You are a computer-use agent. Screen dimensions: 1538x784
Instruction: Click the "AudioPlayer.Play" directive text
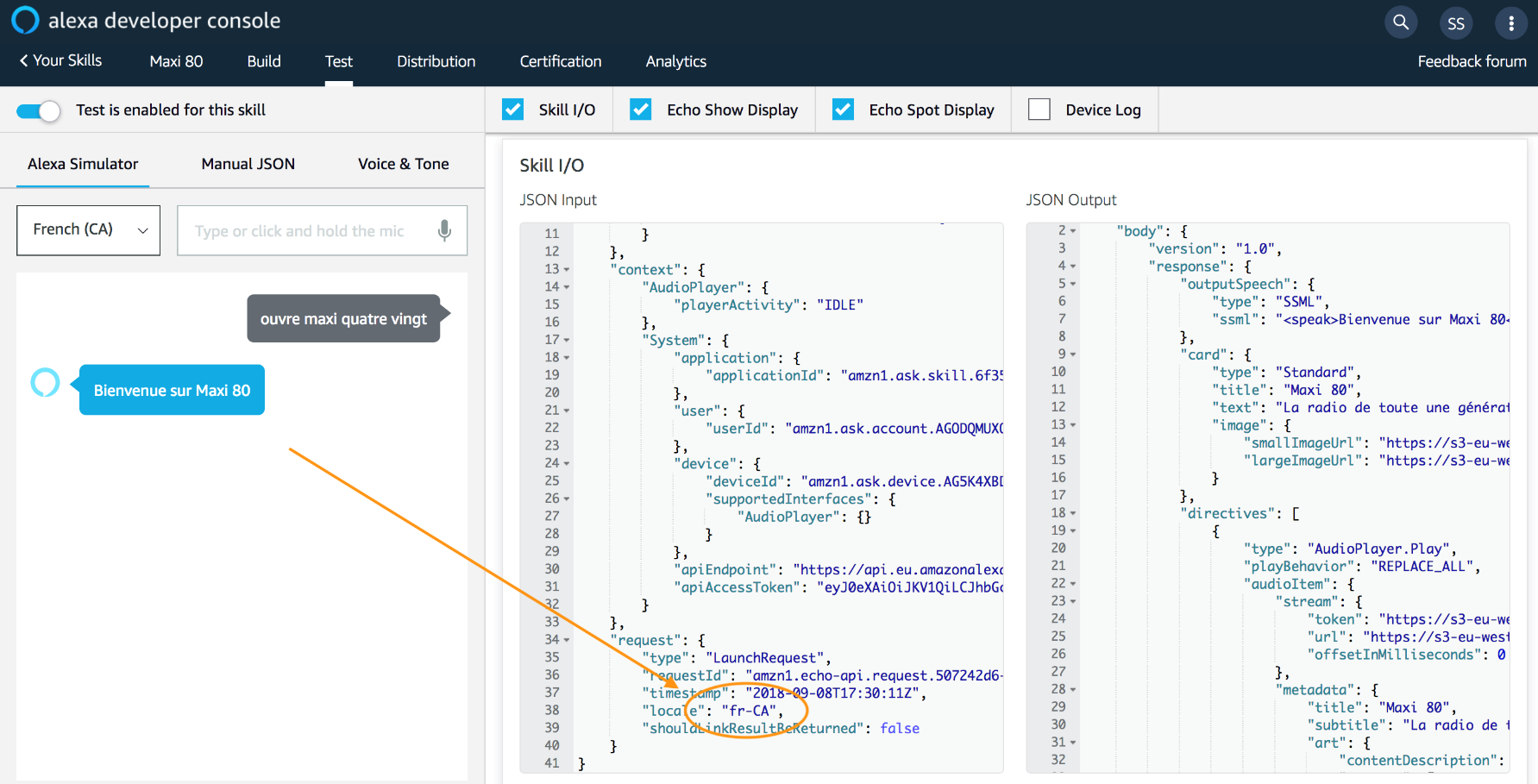1381,549
